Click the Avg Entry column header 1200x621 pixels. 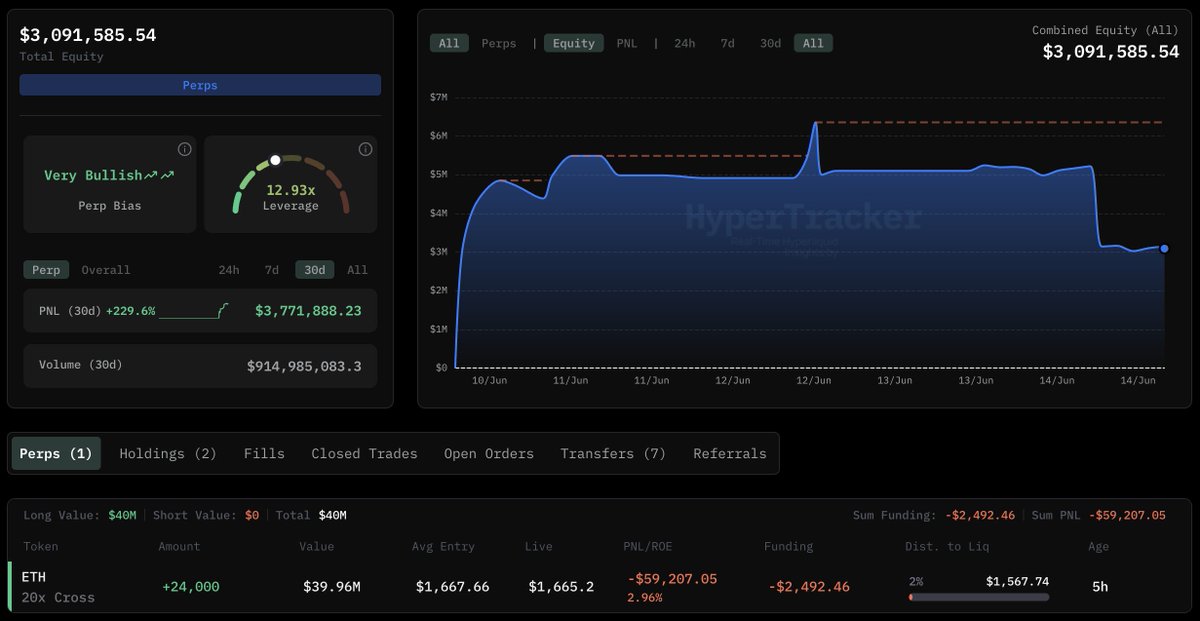443,546
